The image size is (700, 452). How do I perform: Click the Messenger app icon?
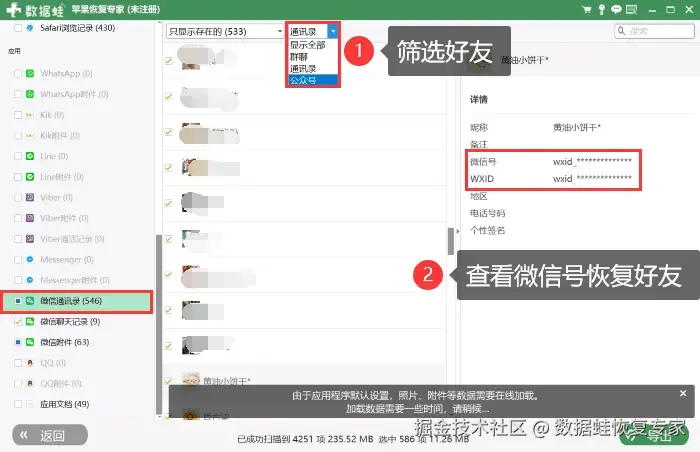(x=30, y=259)
